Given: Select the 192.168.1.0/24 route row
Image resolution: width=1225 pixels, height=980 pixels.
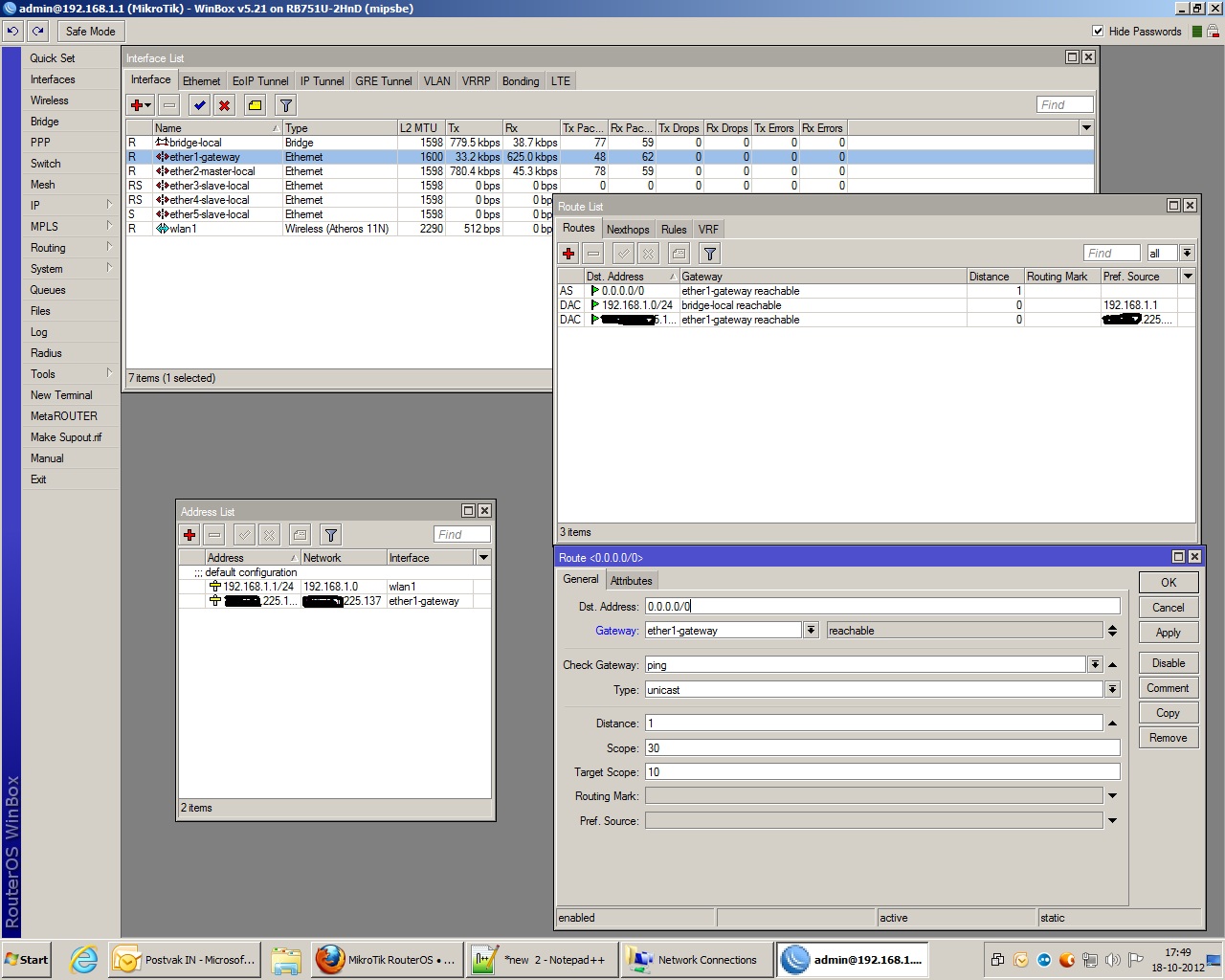Looking at the screenshot, I should click(876, 305).
